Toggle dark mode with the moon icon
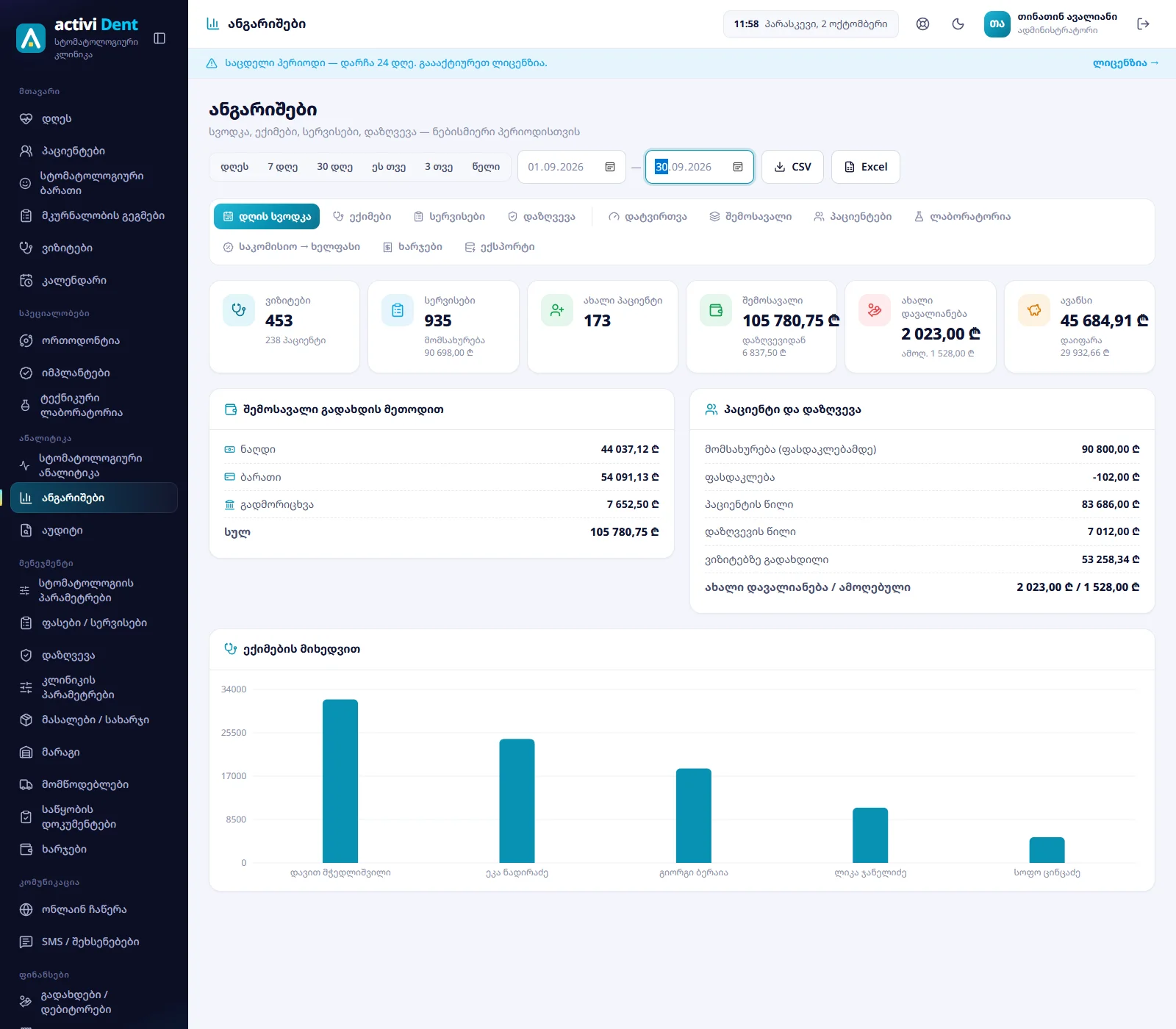The width and height of the screenshot is (1176, 1029). [x=958, y=24]
